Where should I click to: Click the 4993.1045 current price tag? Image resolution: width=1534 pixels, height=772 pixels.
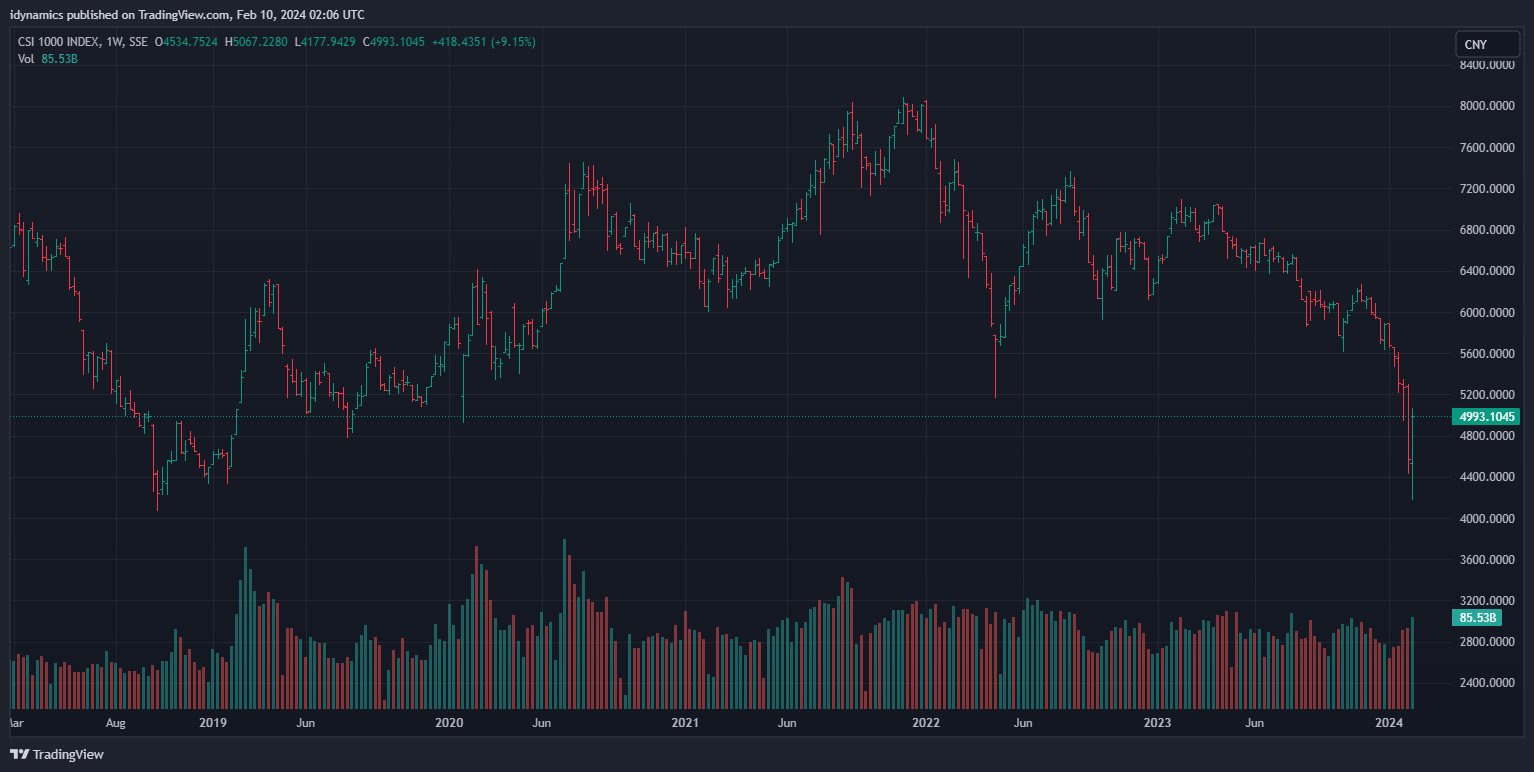pyautogui.click(x=1487, y=416)
